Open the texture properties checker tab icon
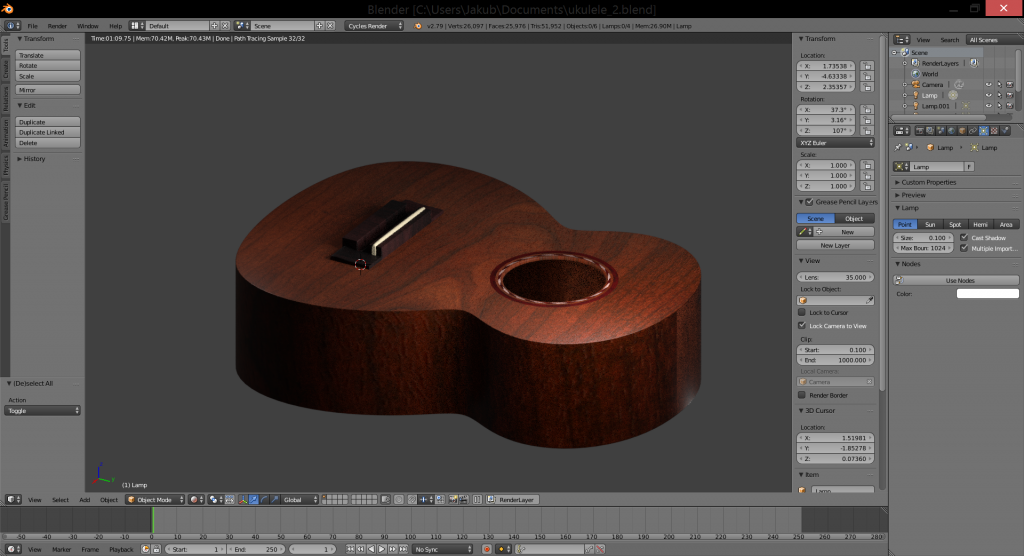The image size is (1024, 556). pos(994,131)
